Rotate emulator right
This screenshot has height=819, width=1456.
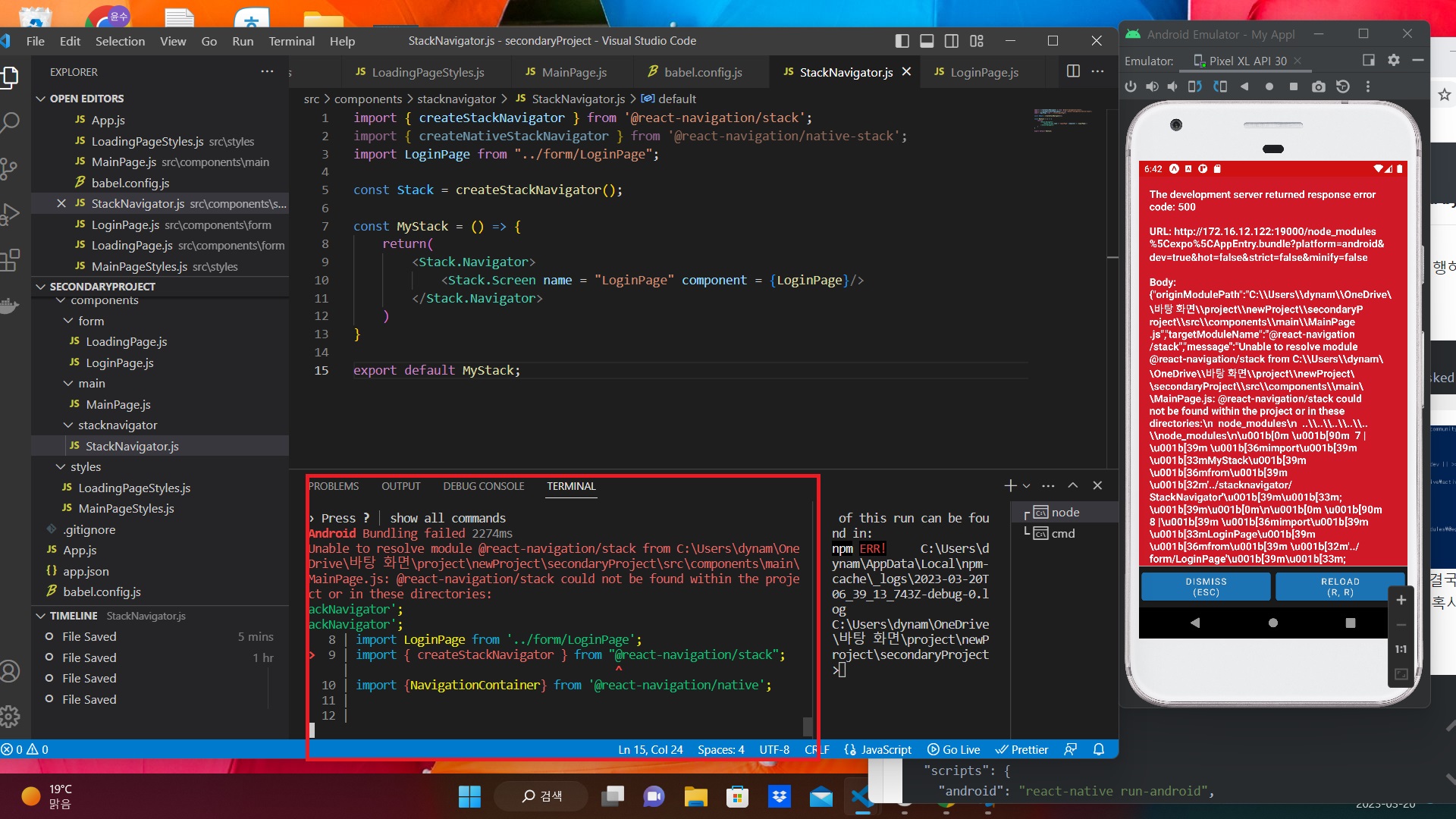click(x=1220, y=86)
